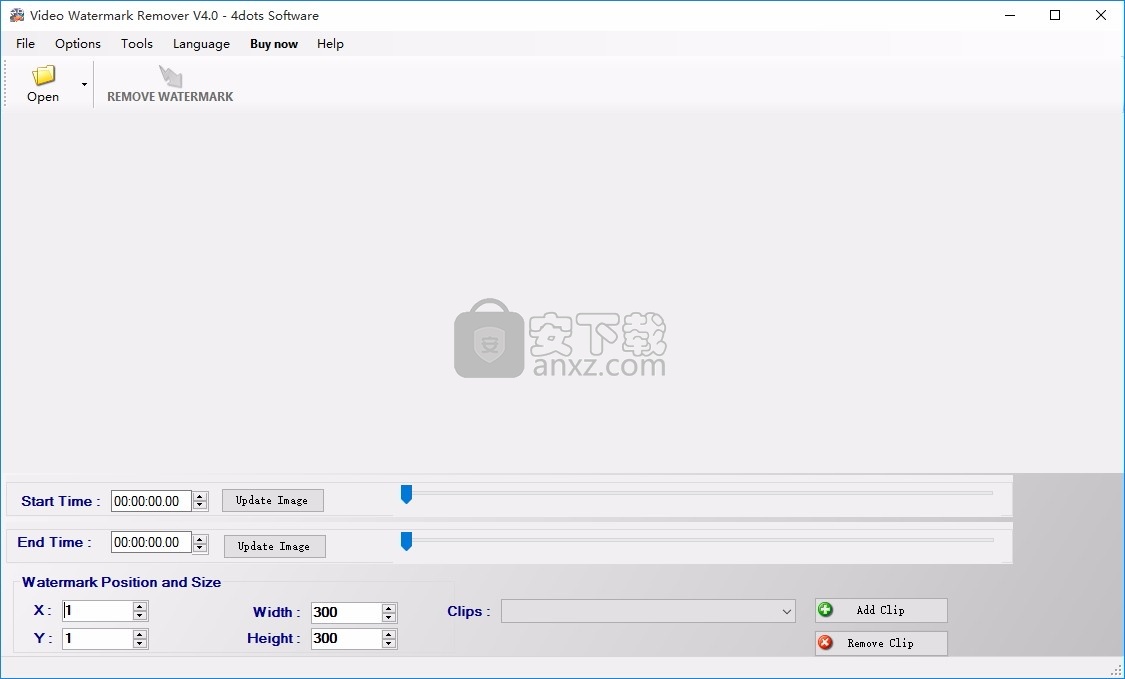The width and height of the screenshot is (1125, 679).
Task: Click Update Image next to Start Time
Action: (x=273, y=500)
